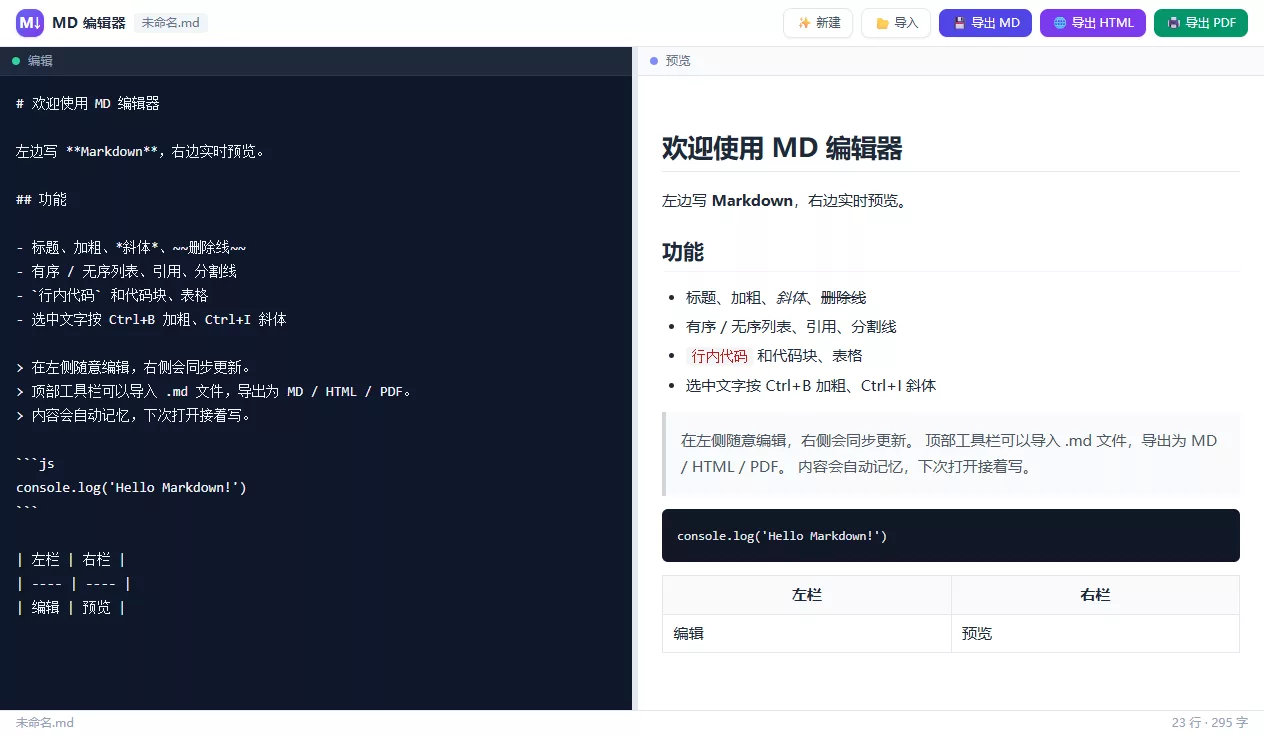Click the MD editor logo icon
This screenshot has height=735, width=1264.
click(30, 23)
